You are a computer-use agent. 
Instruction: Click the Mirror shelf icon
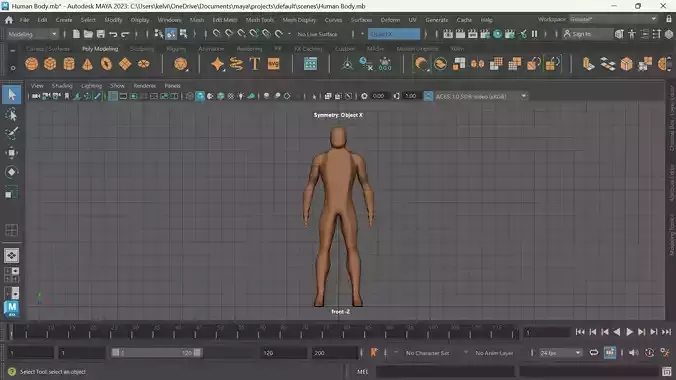[477, 64]
